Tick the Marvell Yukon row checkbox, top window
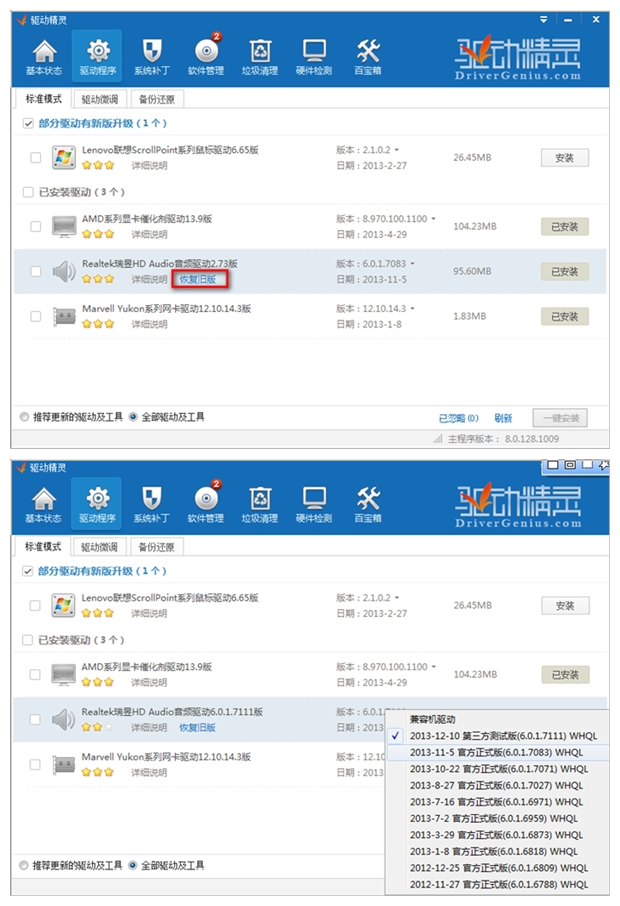The height and width of the screenshot is (906, 620). pos(36,316)
